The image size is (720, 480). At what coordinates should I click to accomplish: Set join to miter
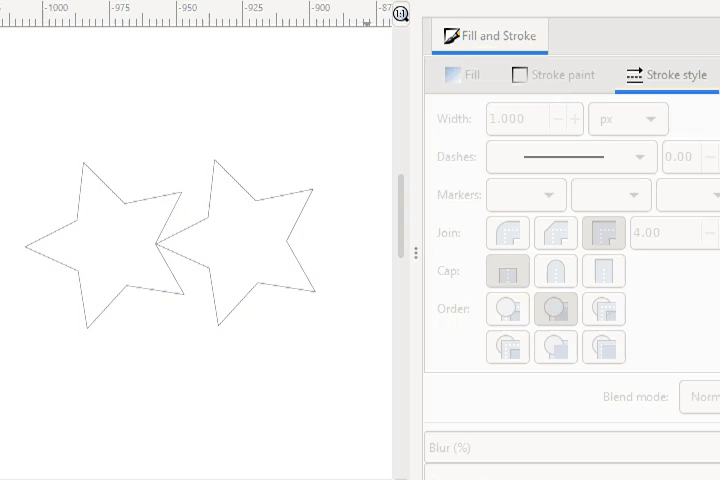603,233
